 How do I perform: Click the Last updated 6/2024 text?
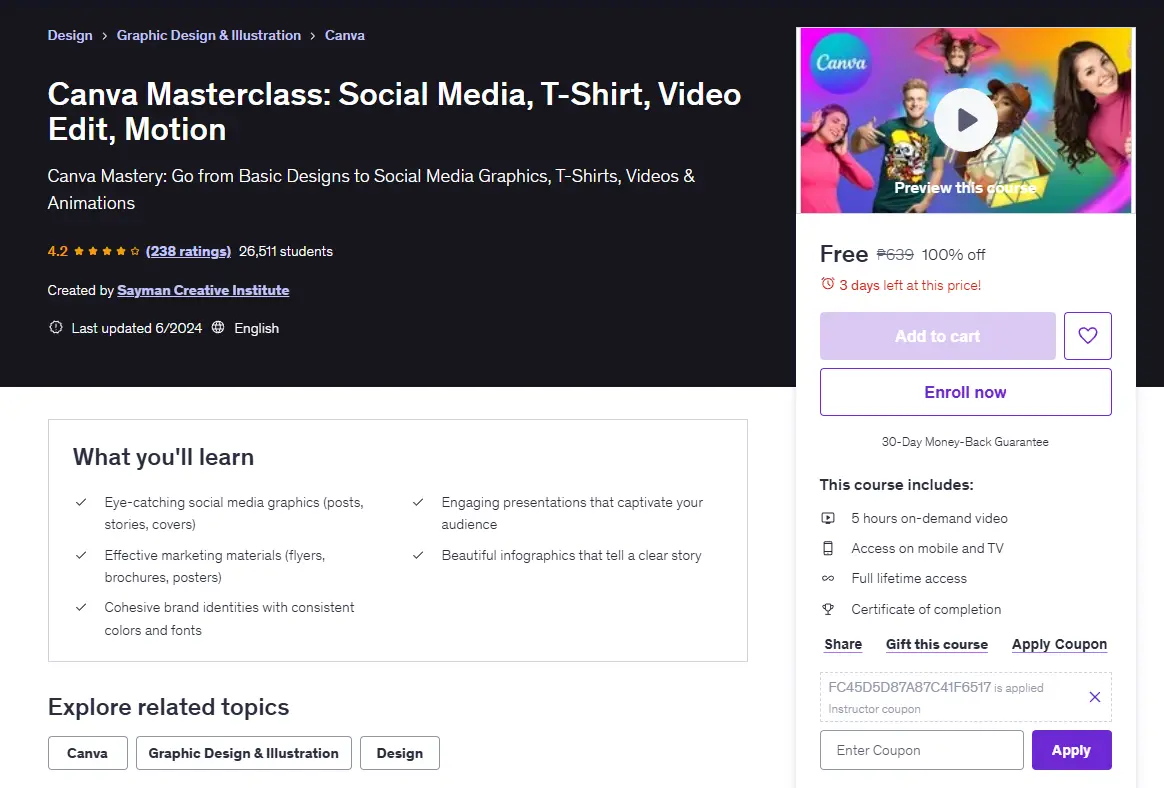pos(137,328)
